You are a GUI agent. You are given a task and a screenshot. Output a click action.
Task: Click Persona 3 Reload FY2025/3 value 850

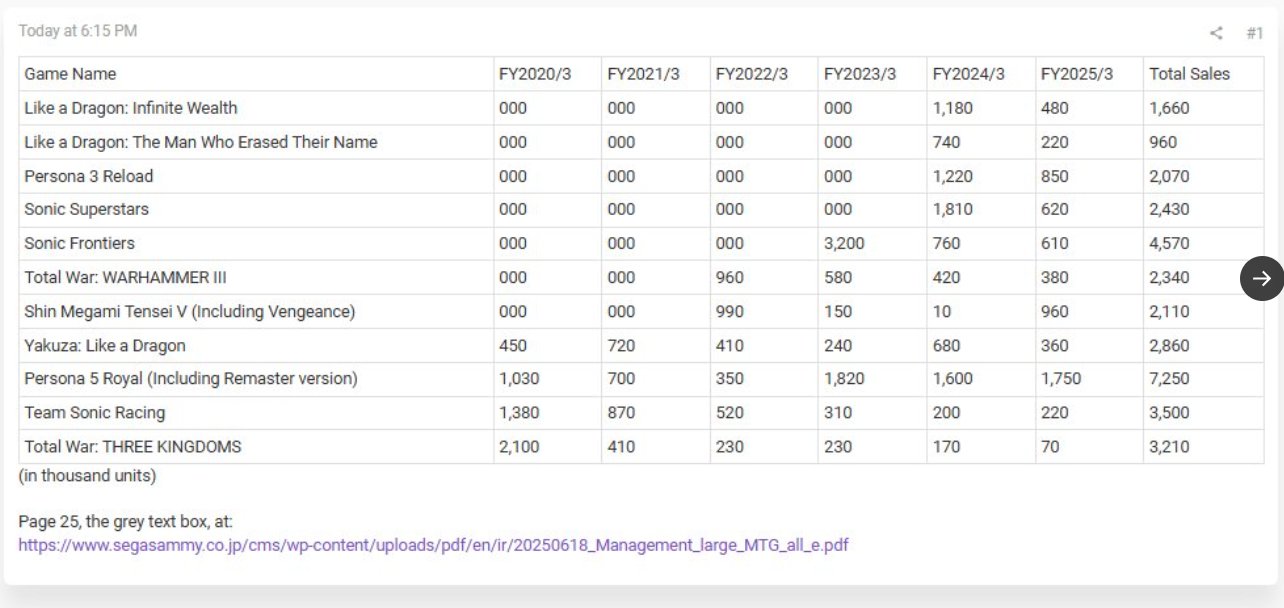pos(1054,176)
